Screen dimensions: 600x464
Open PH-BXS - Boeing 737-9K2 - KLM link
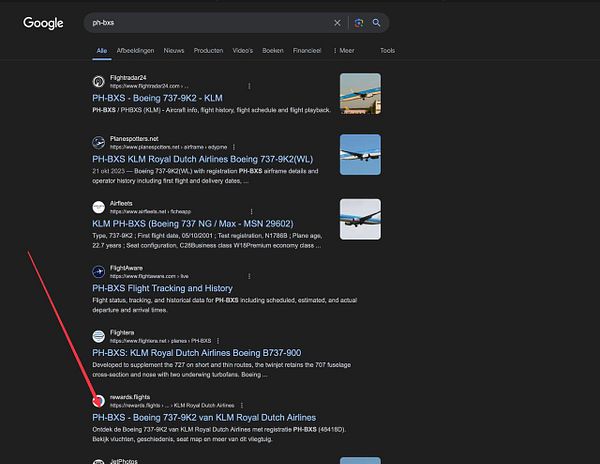coord(157,98)
